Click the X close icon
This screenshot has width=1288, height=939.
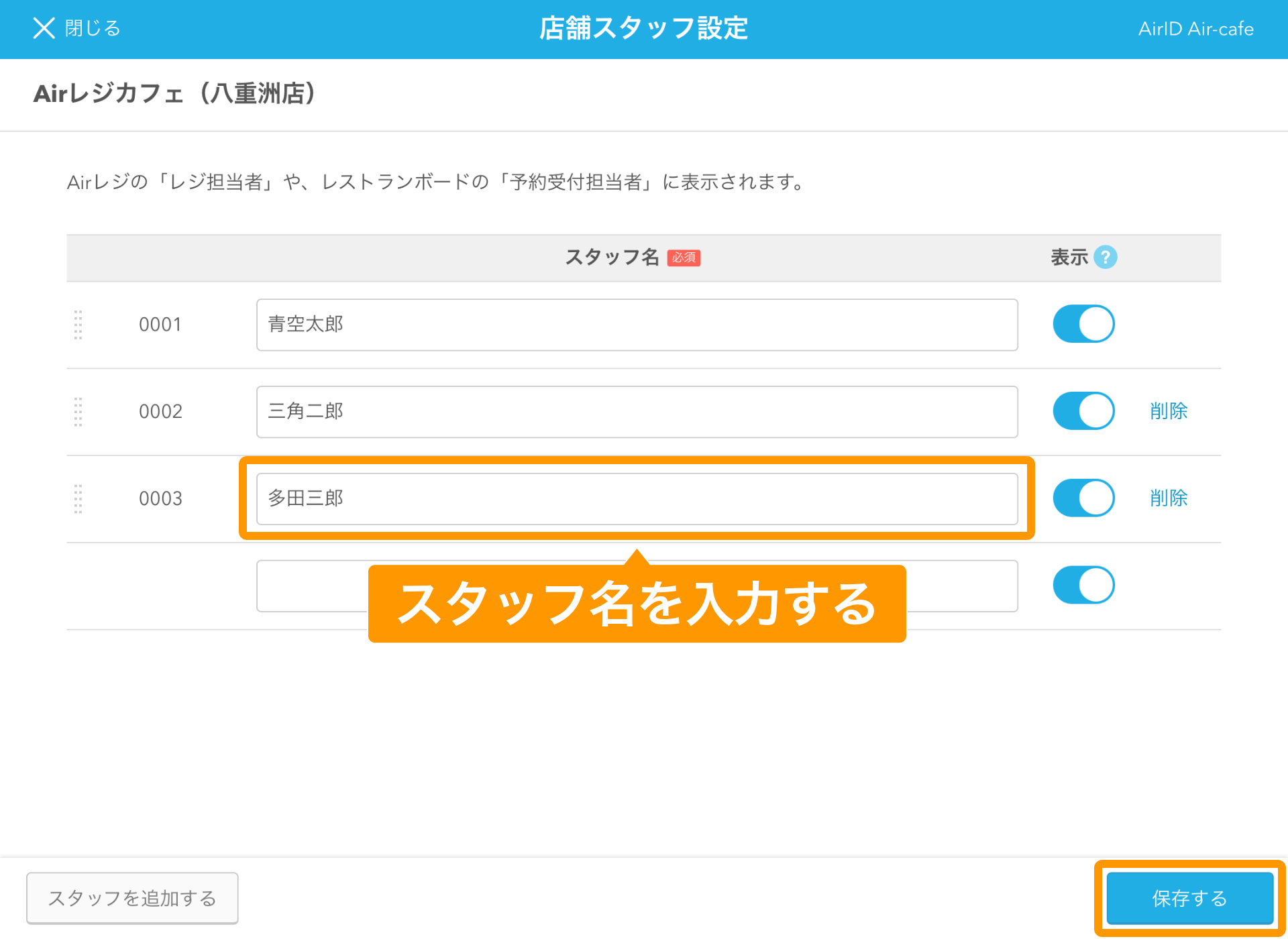[x=44, y=28]
